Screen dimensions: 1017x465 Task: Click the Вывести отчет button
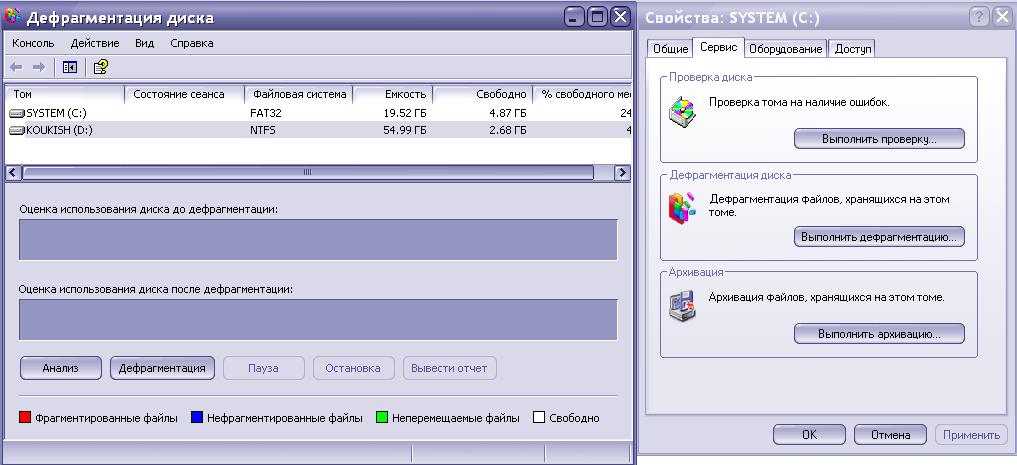pyautogui.click(x=449, y=368)
